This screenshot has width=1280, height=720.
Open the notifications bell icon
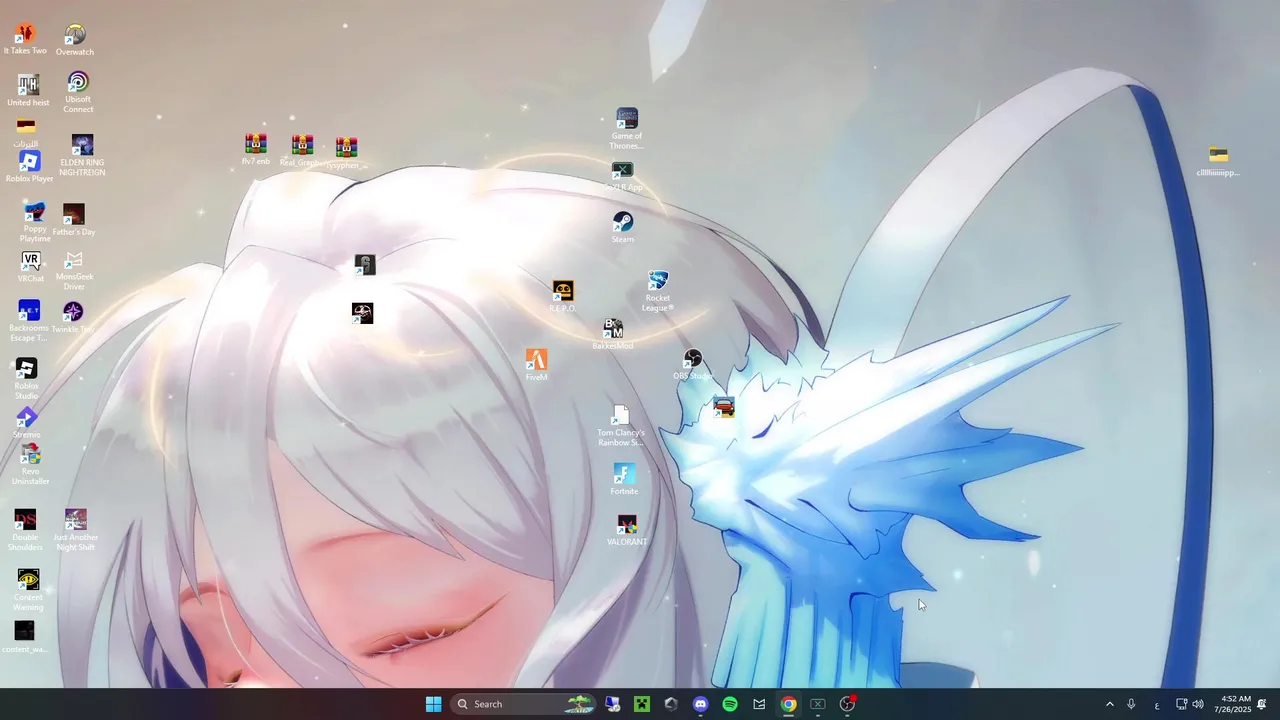pyautogui.click(x=1262, y=704)
